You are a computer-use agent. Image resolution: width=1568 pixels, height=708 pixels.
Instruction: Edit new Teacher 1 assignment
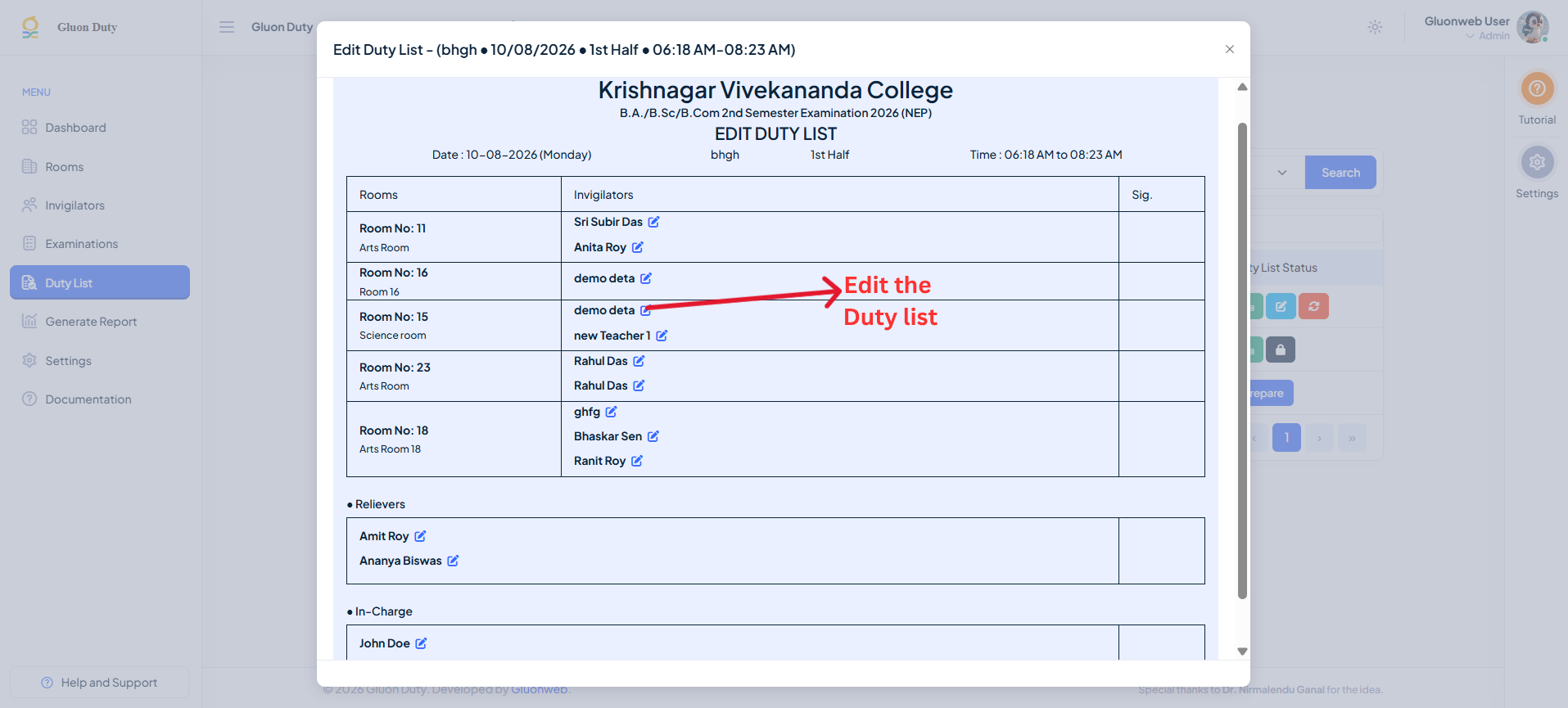tap(662, 336)
